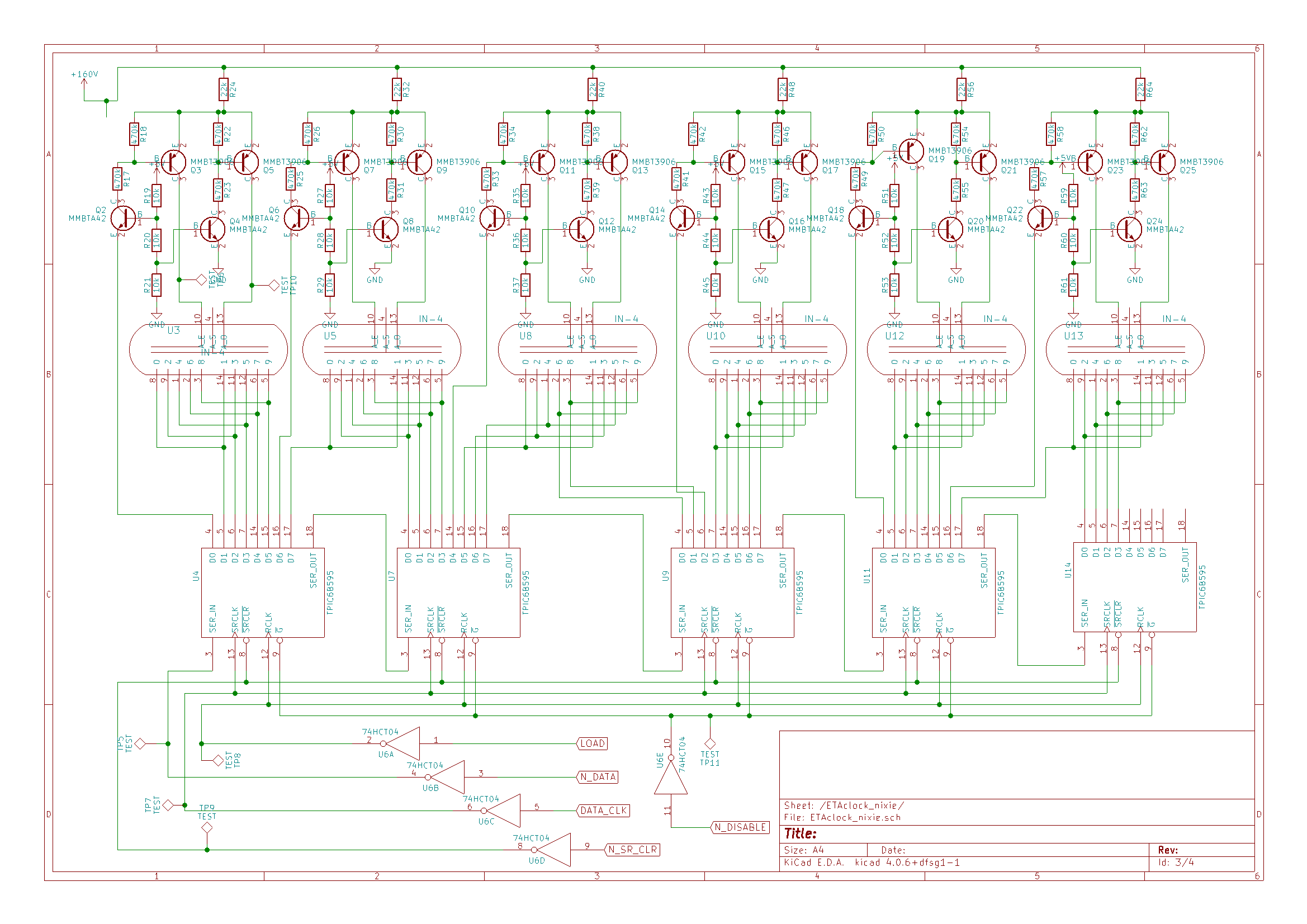
Task: Select the 470k resistor R18
Action: click(x=134, y=134)
